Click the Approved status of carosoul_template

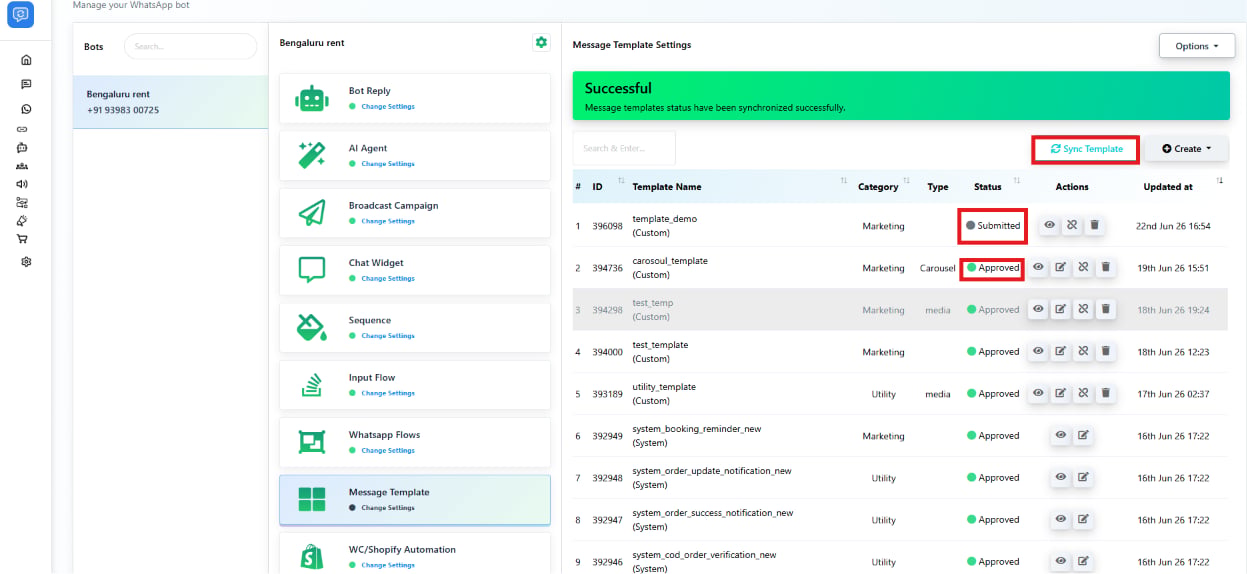(993, 268)
